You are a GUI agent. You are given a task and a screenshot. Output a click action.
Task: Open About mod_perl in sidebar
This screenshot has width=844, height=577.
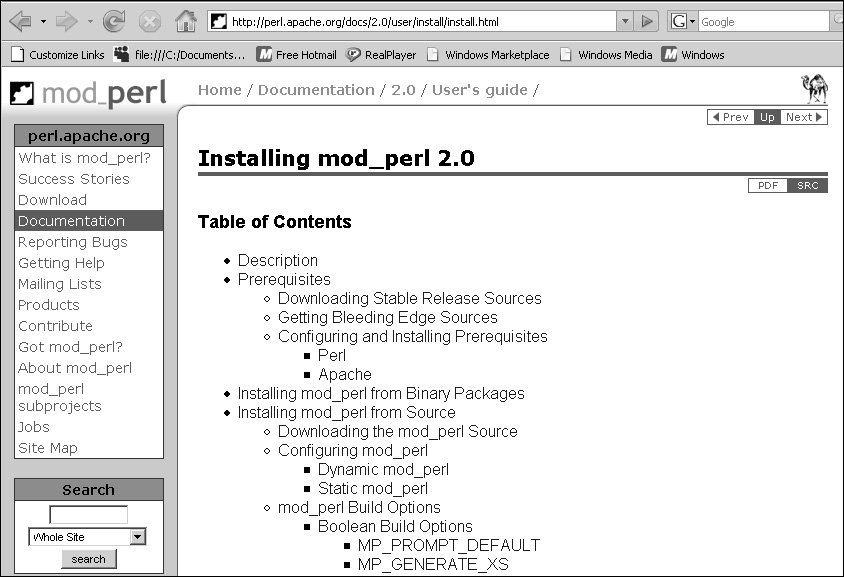(x=75, y=368)
